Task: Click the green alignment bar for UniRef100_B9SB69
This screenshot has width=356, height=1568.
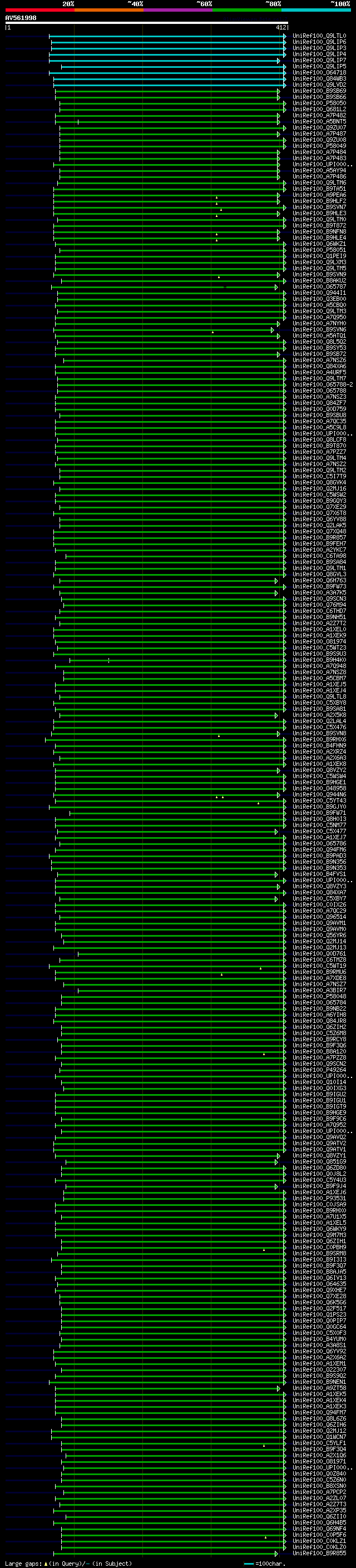Action: pos(167,91)
